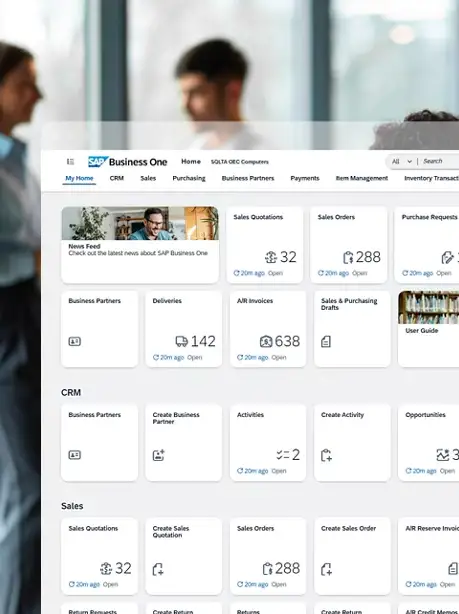Click the Activities checklist icon
Image resolution: width=459 pixels, height=614 pixels.
tap(283, 455)
